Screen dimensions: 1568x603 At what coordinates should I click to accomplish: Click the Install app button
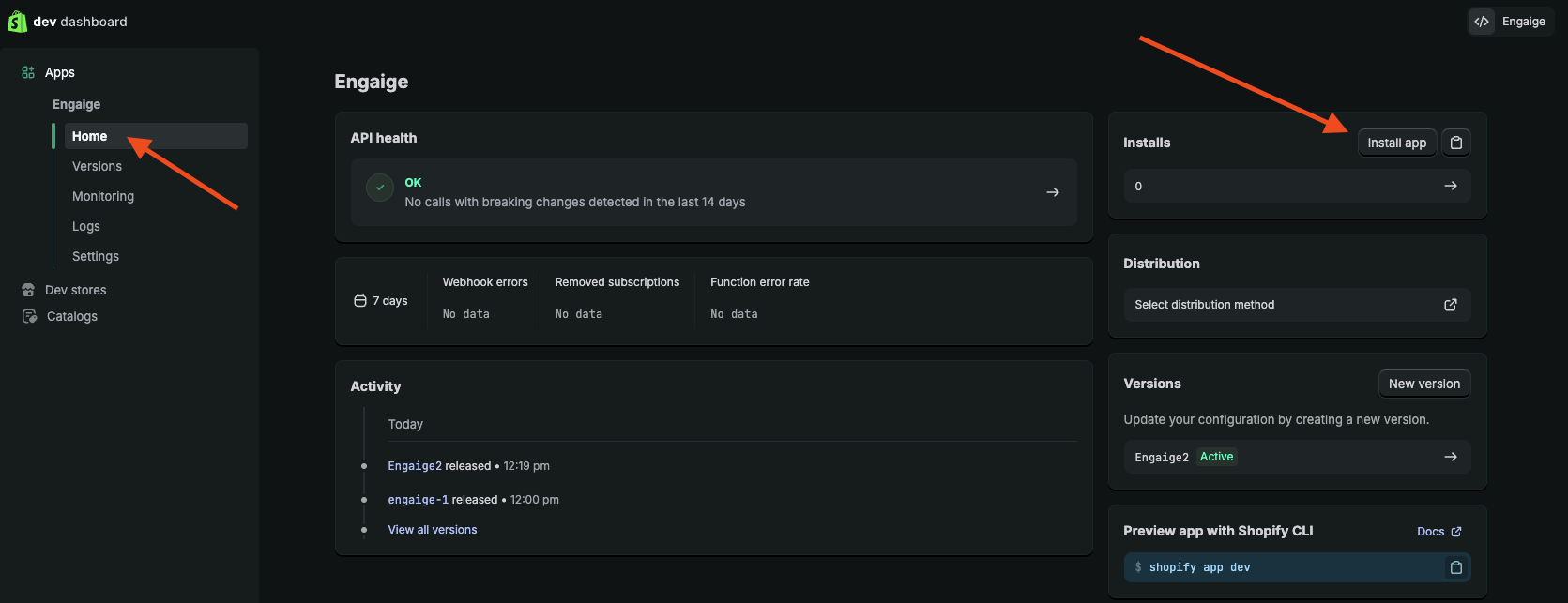(x=1397, y=143)
